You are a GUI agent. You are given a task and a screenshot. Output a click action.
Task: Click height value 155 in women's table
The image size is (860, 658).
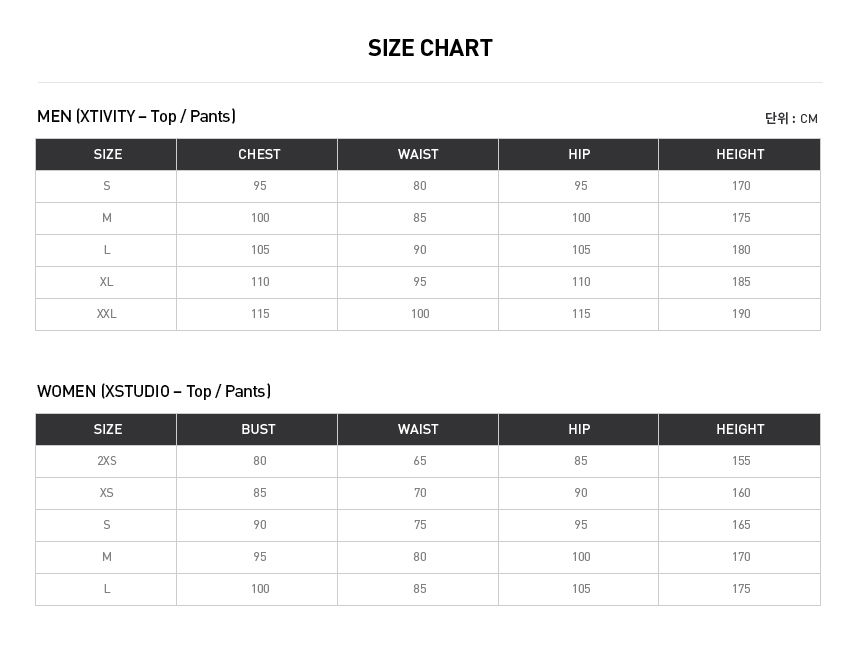(740, 461)
